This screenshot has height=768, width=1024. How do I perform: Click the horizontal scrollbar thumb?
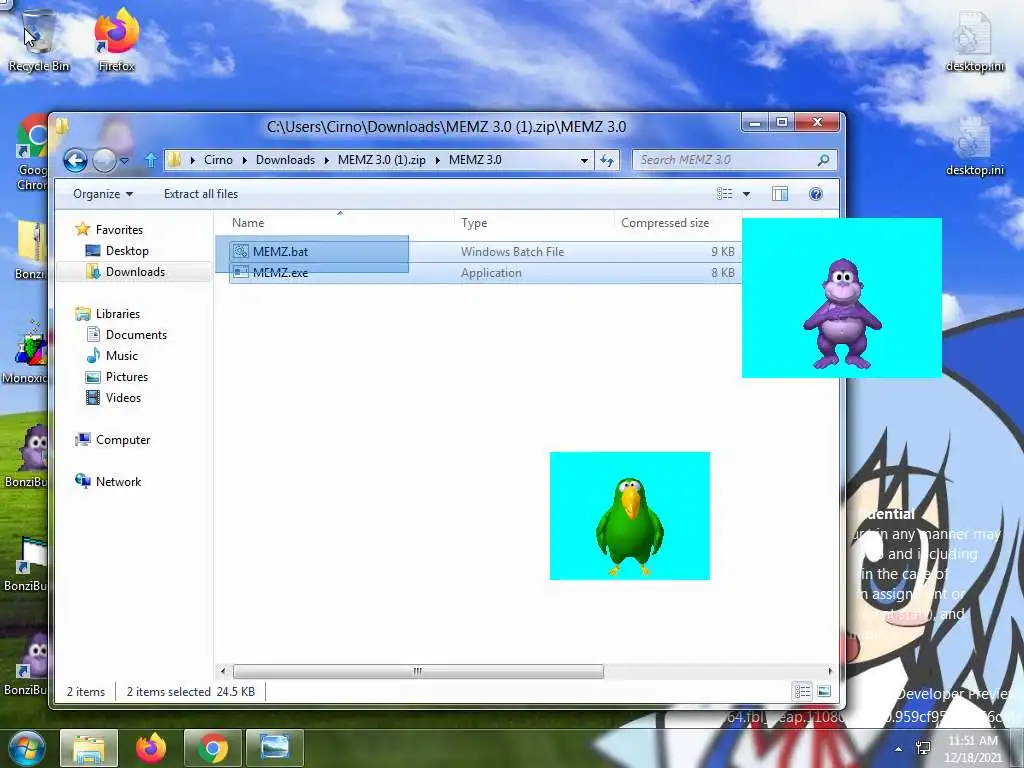click(x=418, y=671)
